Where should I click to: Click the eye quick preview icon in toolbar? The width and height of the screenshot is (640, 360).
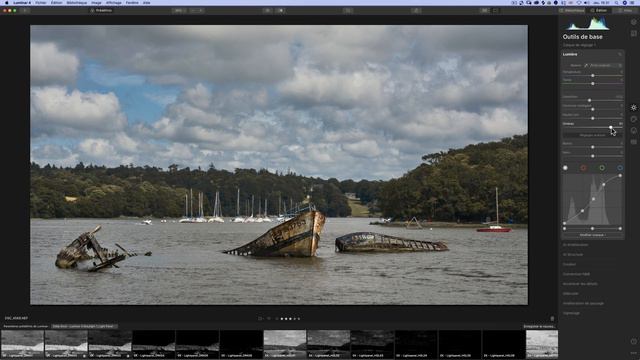(x=267, y=11)
